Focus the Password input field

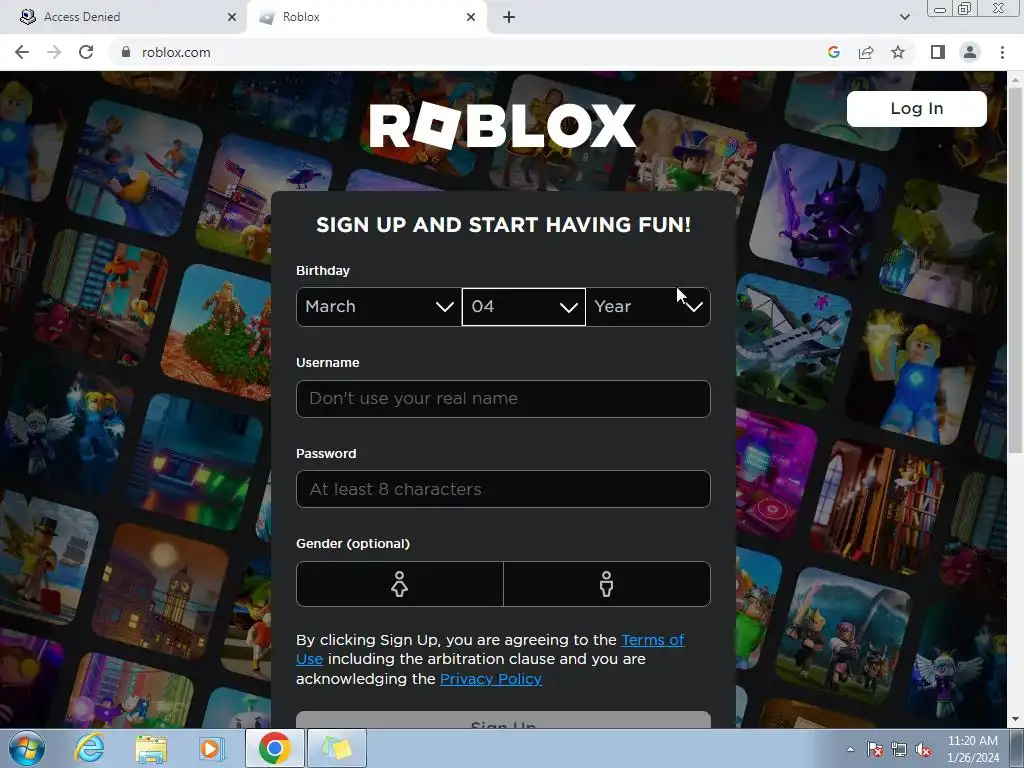(x=503, y=489)
